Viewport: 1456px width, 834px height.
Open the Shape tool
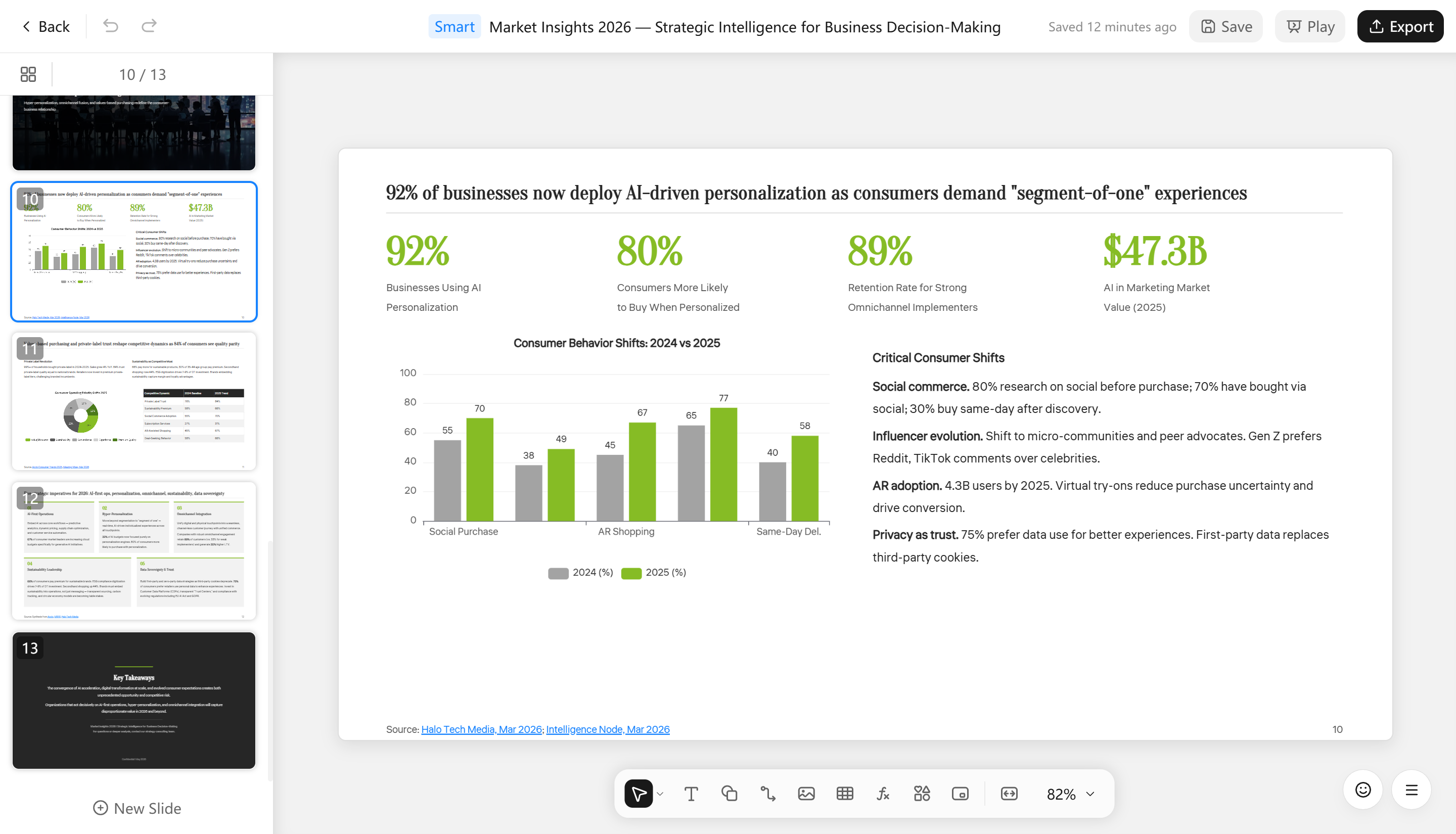click(x=729, y=794)
